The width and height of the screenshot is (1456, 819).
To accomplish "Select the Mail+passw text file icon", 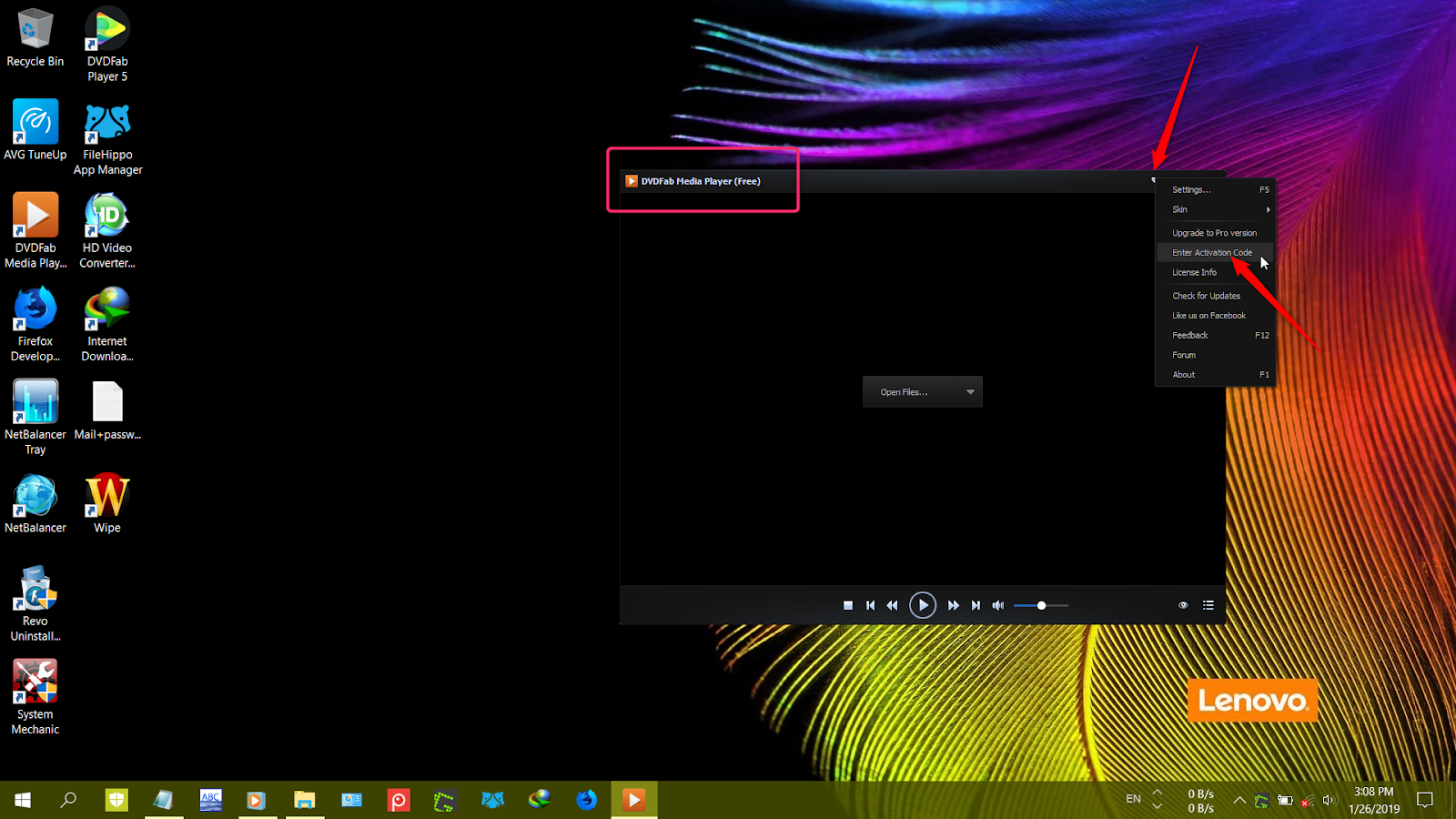I will 107,410.
